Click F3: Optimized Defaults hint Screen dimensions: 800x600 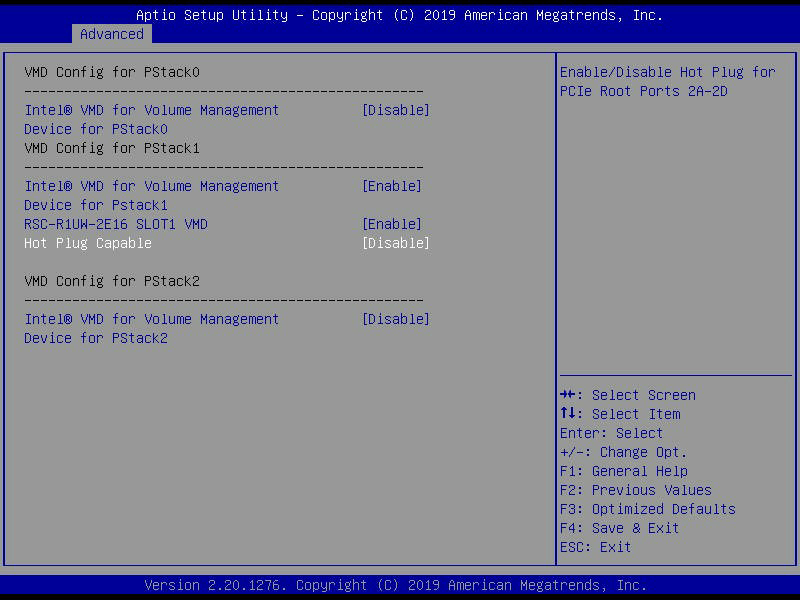pyautogui.click(x=647, y=509)
